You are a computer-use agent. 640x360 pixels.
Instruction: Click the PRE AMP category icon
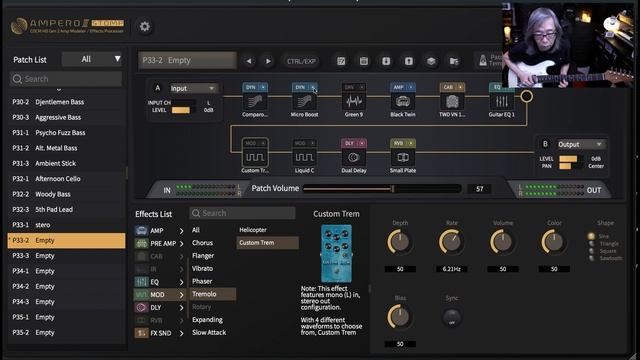[141, 243]
